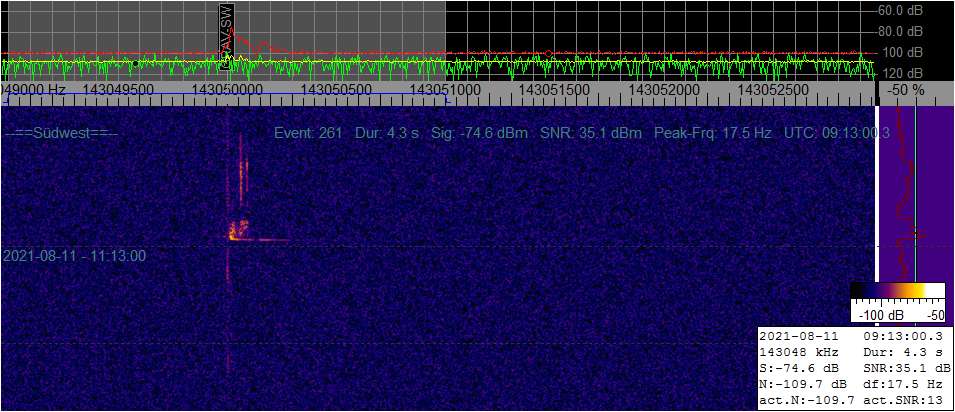955x412 pixels.
Task: Click the ==Südwest== waterfall label
Action: point(61,133)
